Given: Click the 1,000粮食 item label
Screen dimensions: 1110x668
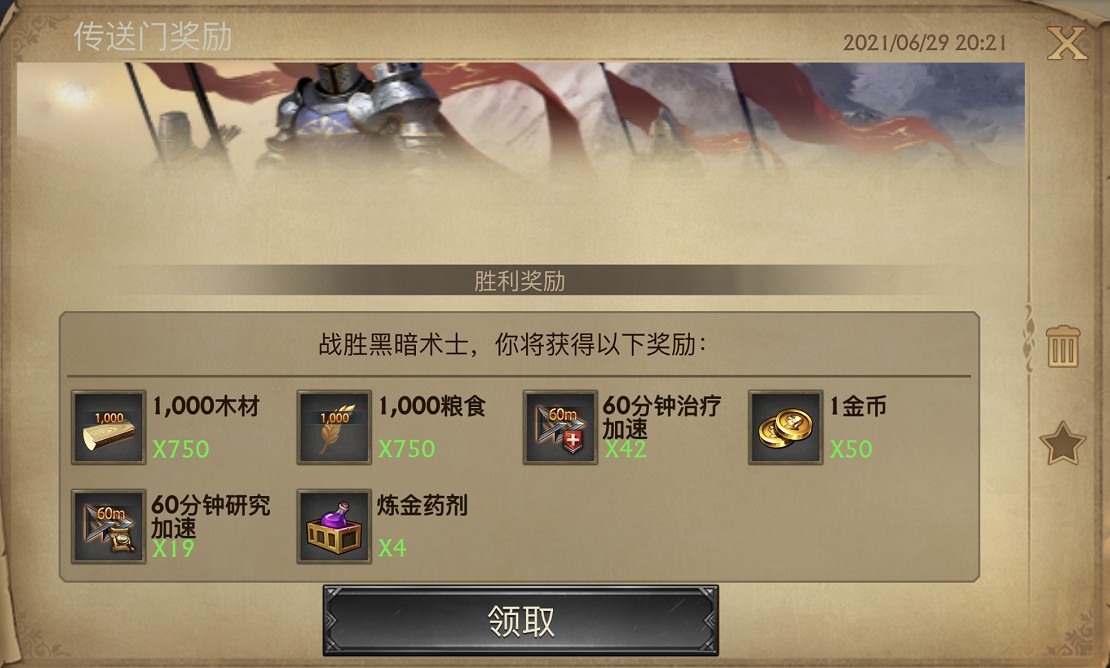Looking at the screenshot, I should 432,406.
